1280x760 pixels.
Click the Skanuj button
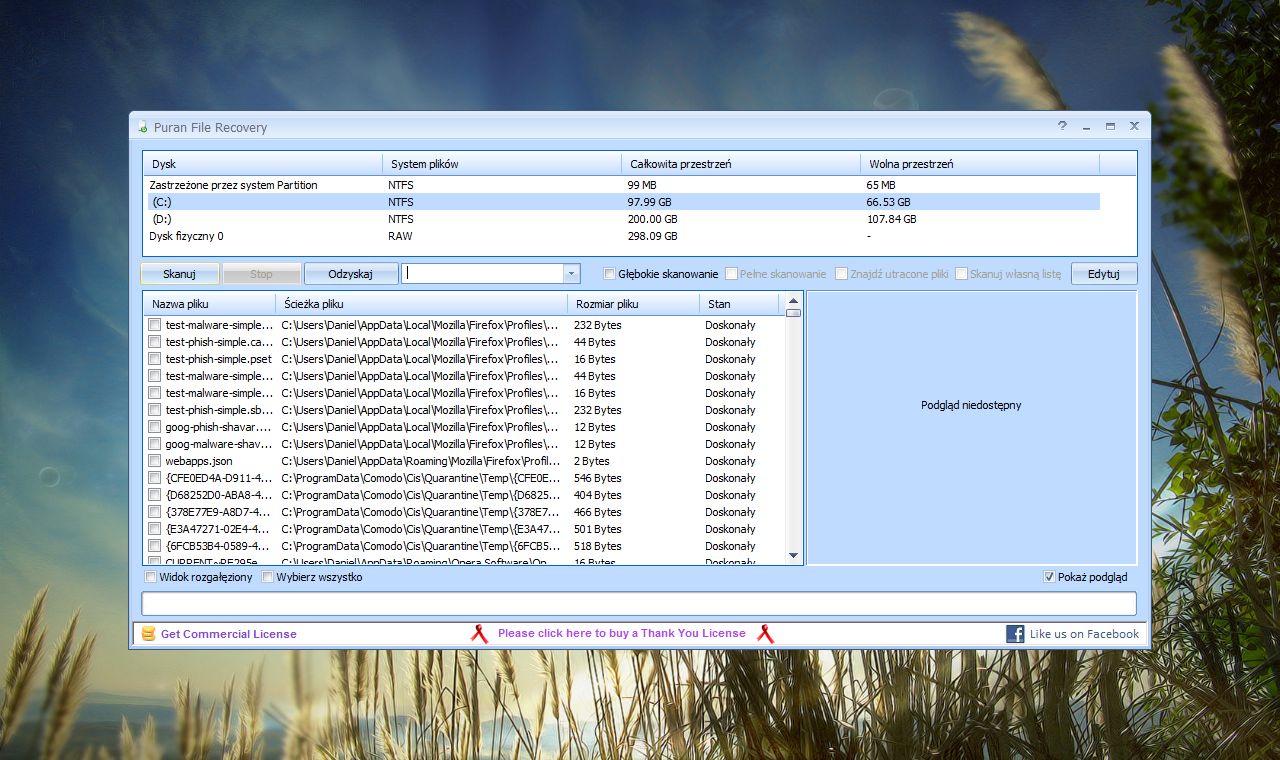click(x=179, y=273)
